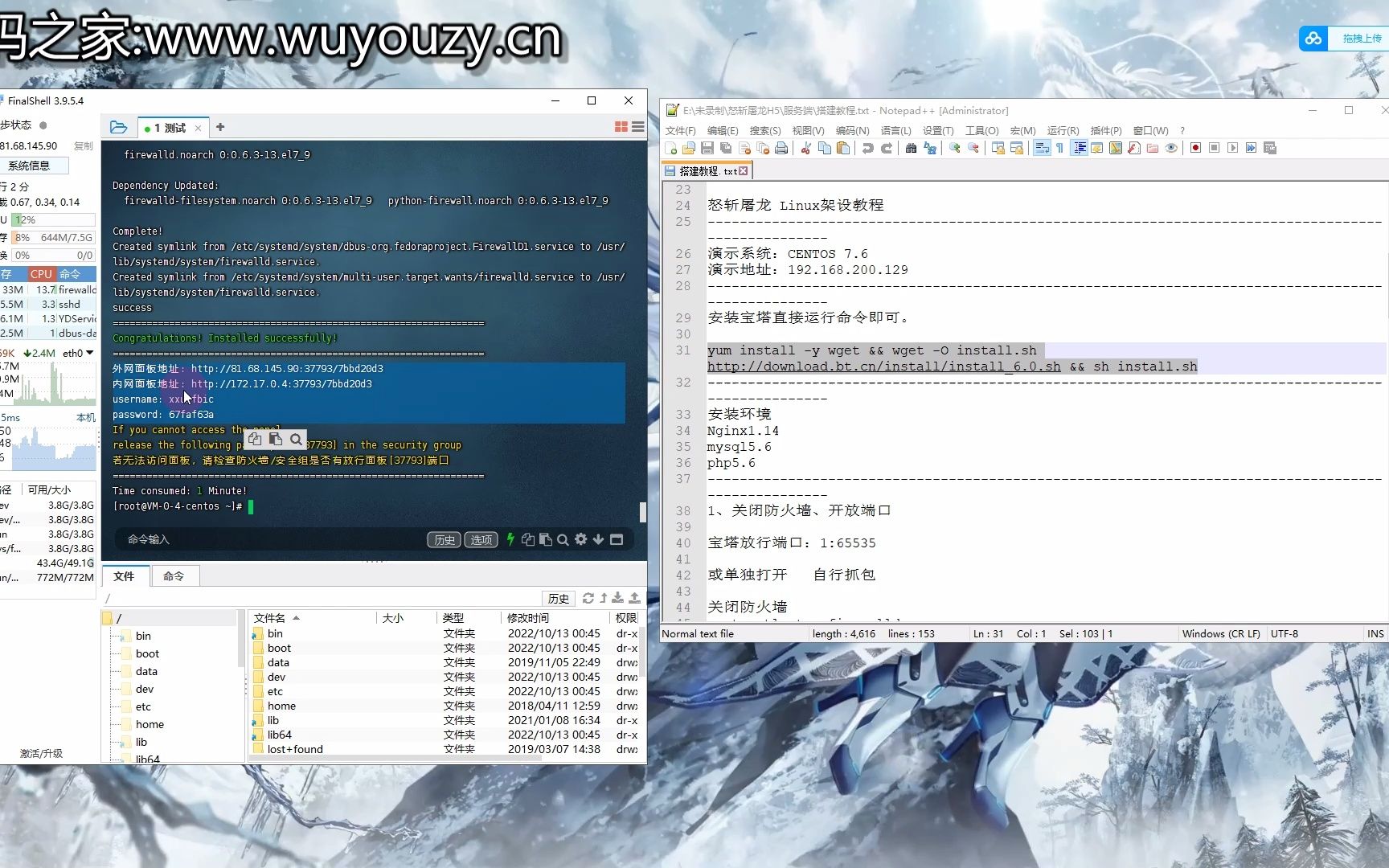The width and height of the screenshot is (1389, 868).
Task: Open the Plugins (插件) menu in Notepad++
Action: click(1106, 130)
